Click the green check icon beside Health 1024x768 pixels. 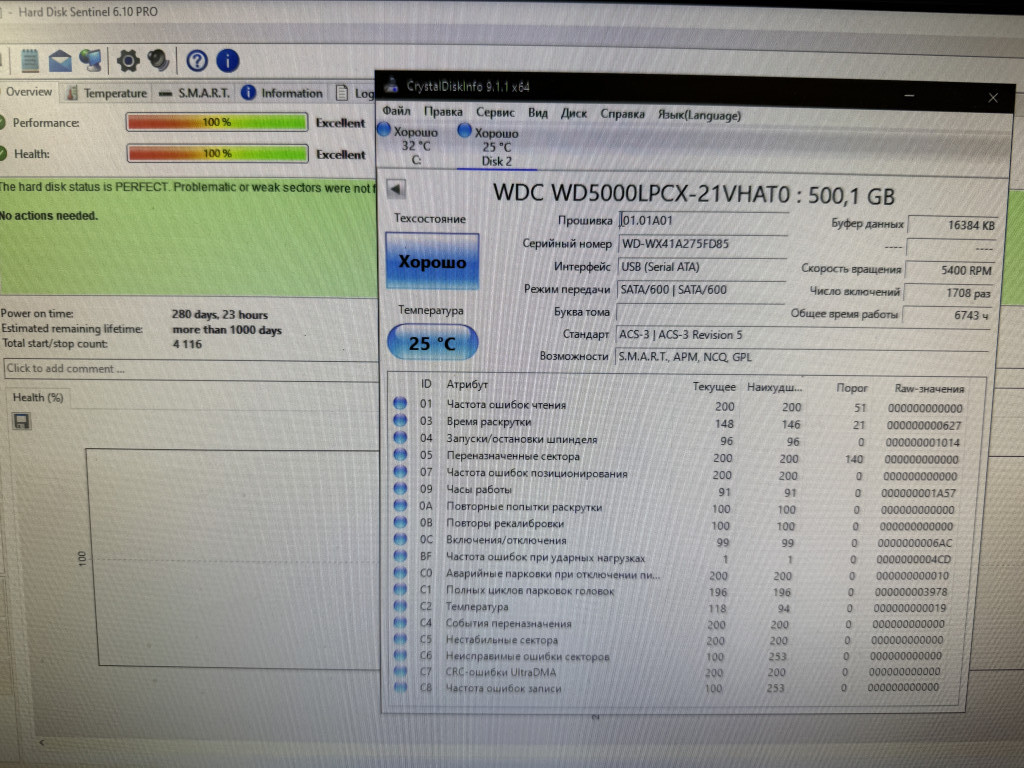[2, 153]
